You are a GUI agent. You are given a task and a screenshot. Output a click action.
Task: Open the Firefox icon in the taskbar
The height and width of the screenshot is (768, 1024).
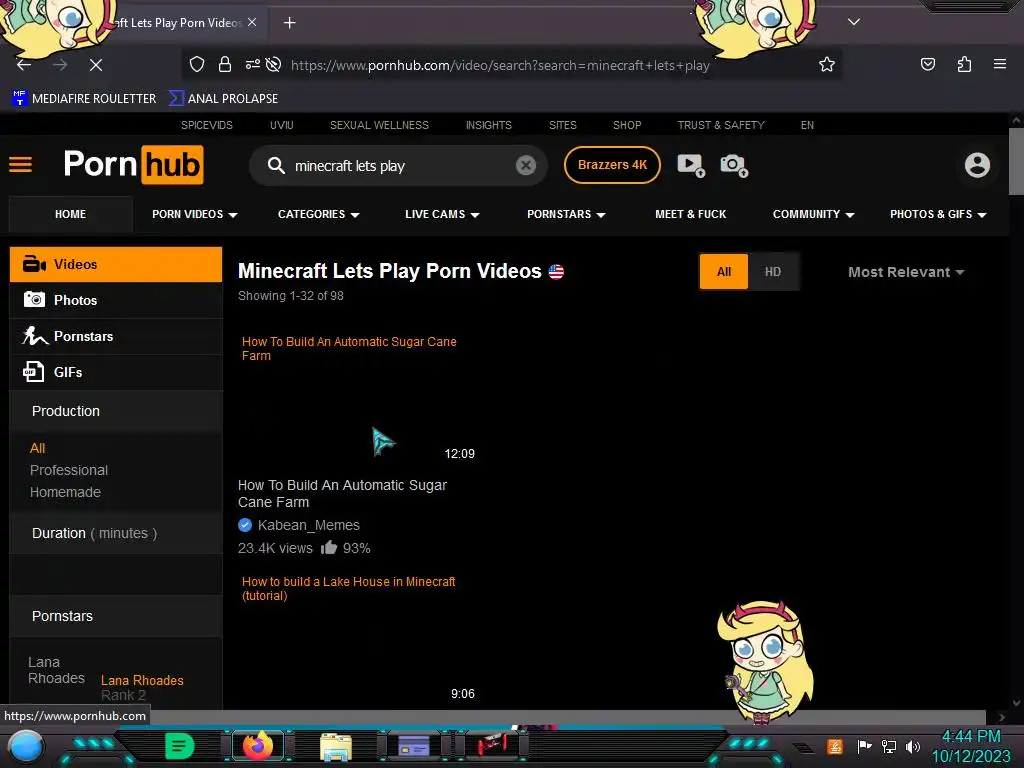[257, 746]
